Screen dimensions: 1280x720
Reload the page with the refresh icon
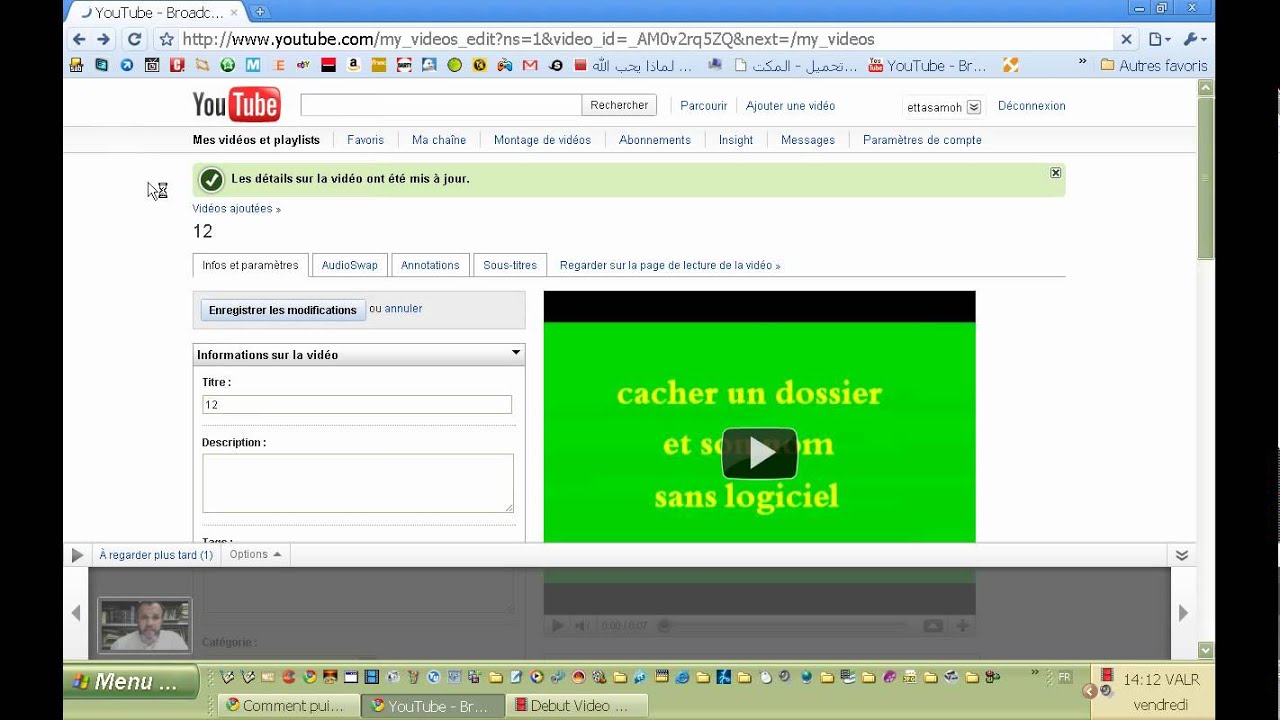134,40
